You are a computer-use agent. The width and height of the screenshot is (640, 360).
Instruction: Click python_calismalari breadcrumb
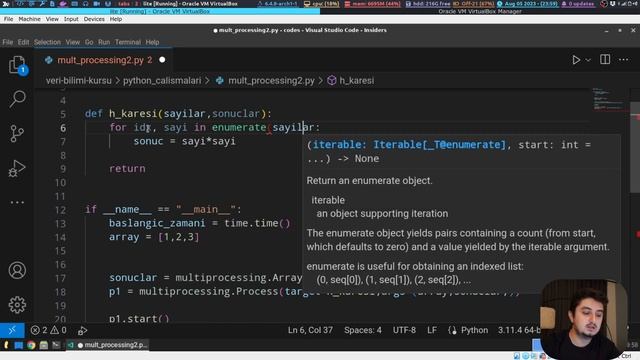162,80
